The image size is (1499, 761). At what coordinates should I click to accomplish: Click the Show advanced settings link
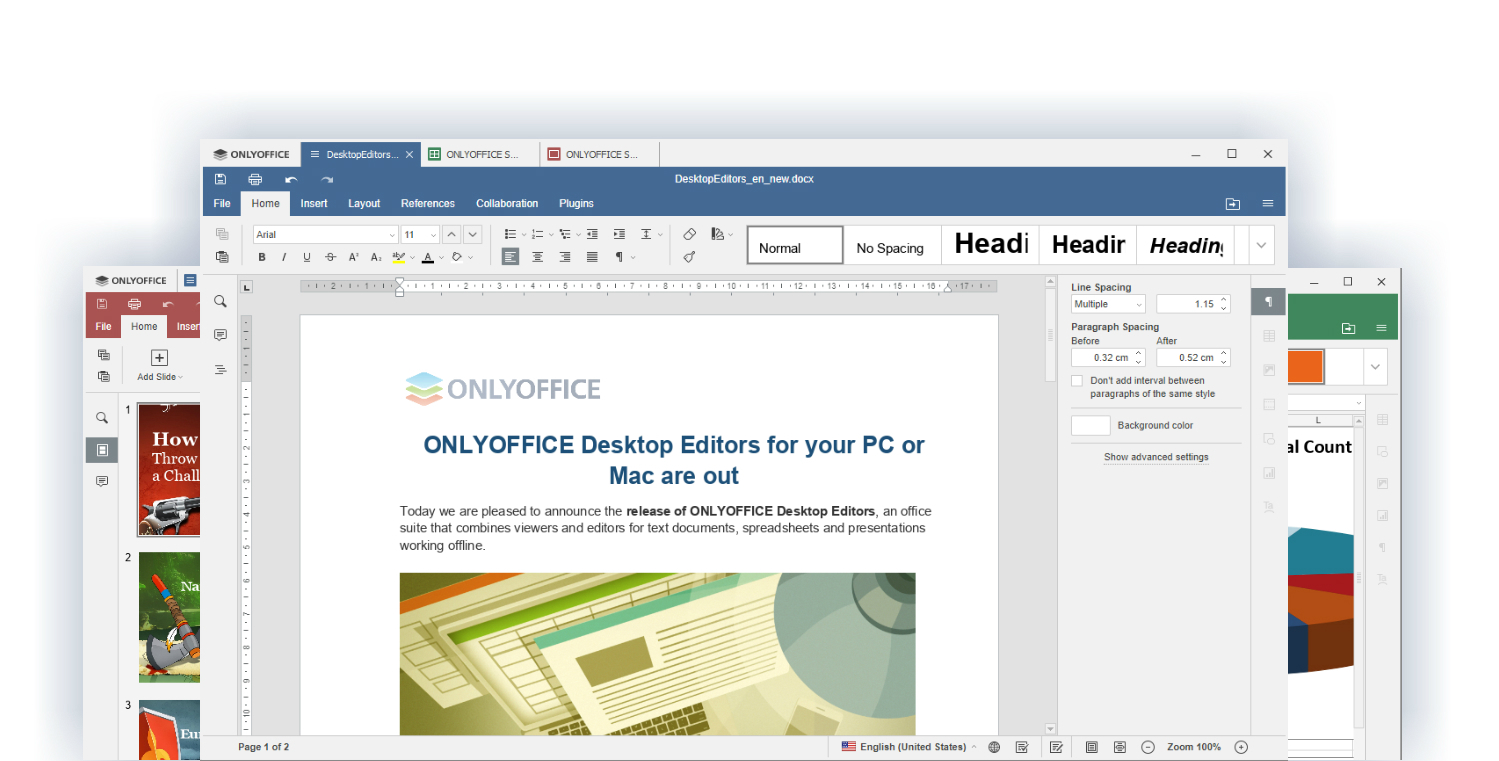[x=1156, y=457]
